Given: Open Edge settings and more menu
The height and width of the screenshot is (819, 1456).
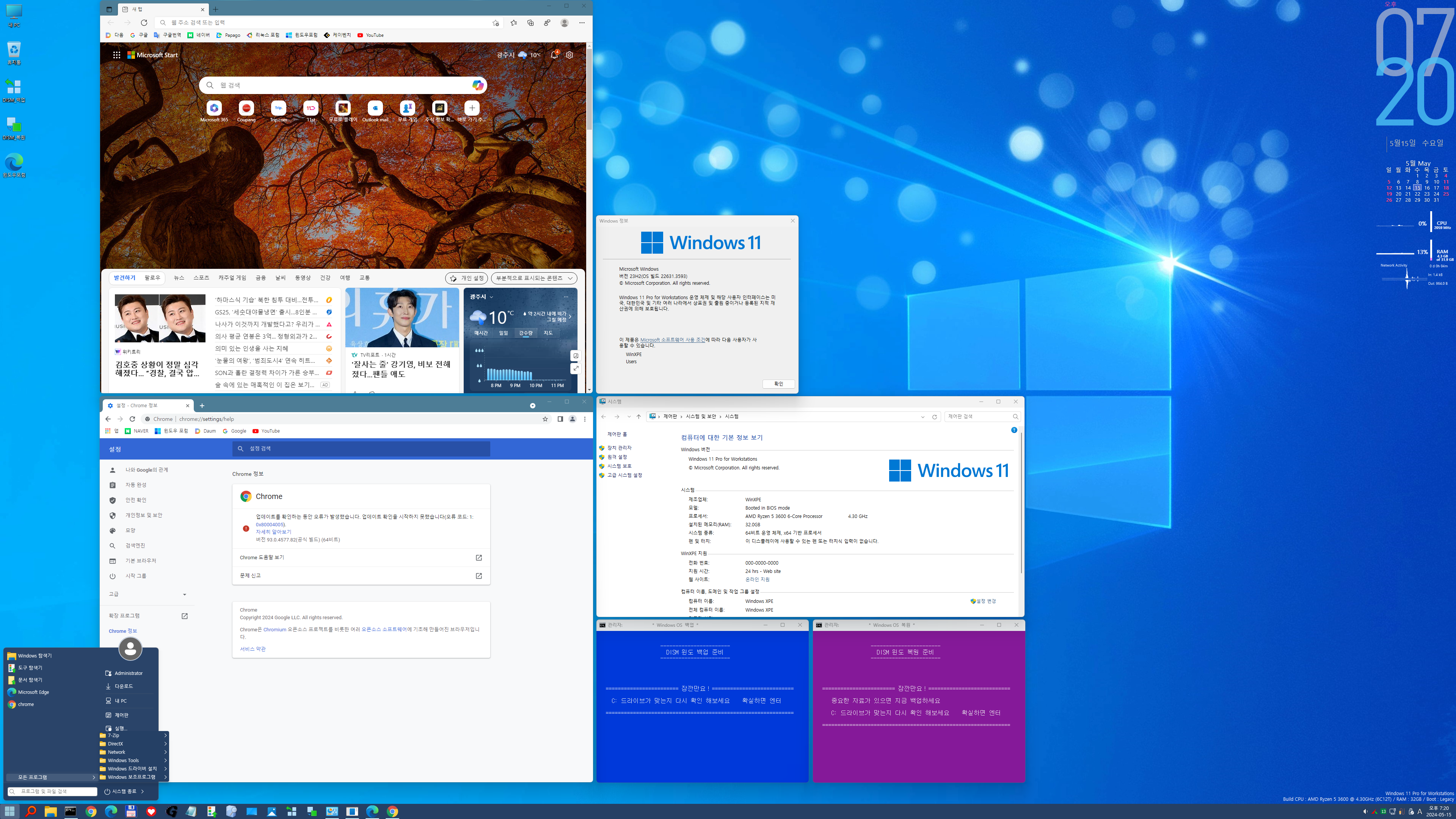Looking at the screenshot, I should [582, 23].
